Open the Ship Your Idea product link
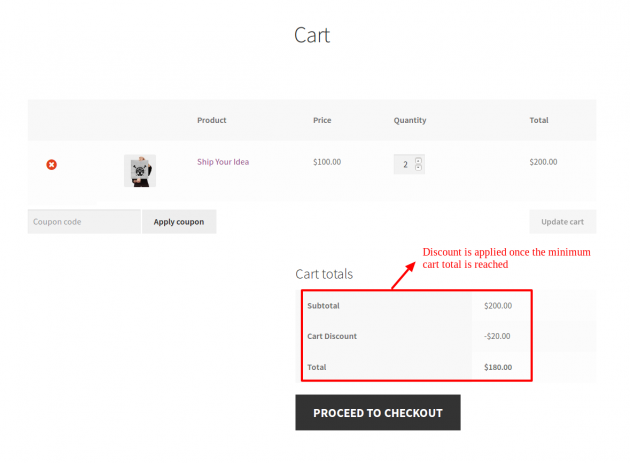 pos(223,162)
